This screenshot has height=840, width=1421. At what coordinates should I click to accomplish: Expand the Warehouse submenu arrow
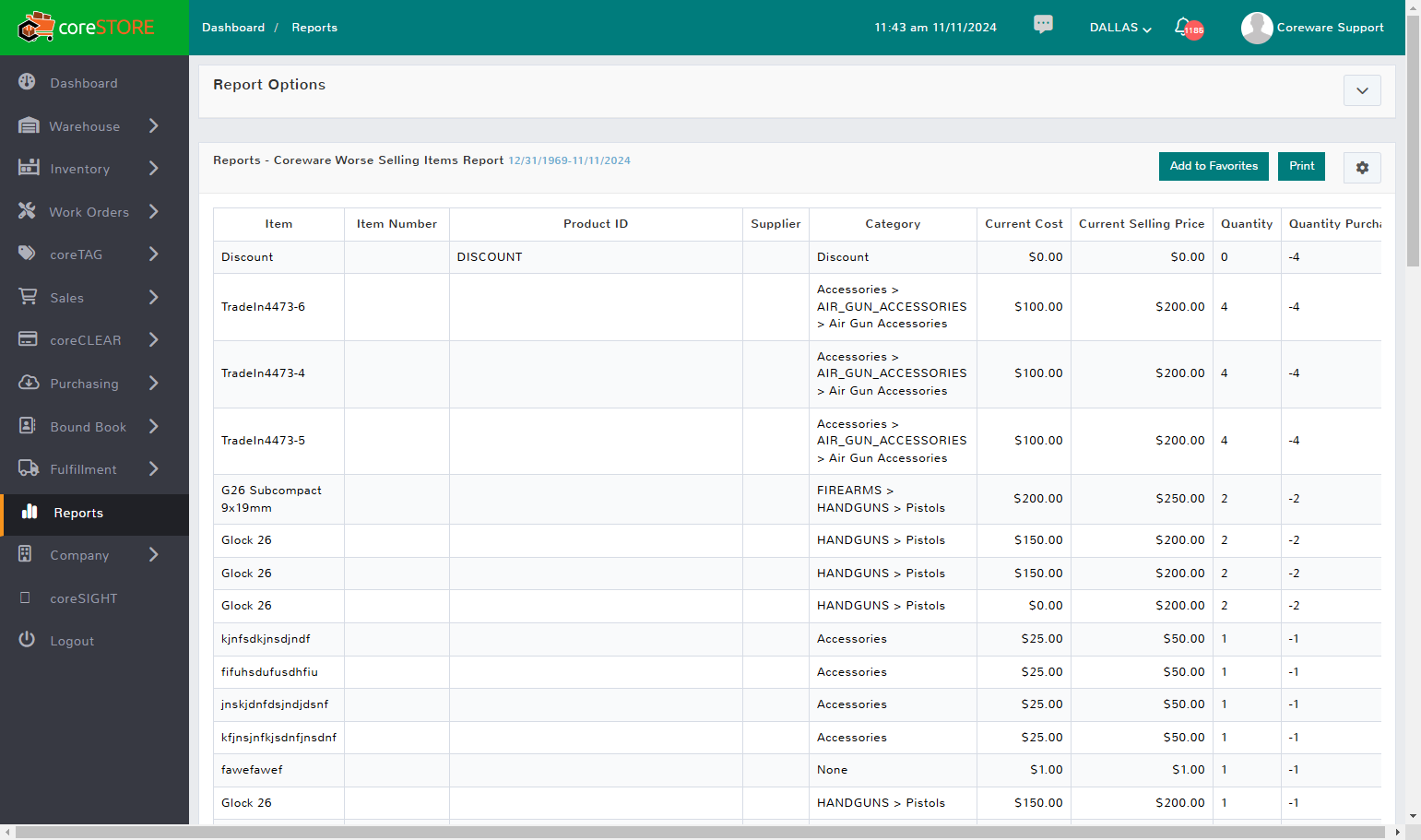pos(153,125)
